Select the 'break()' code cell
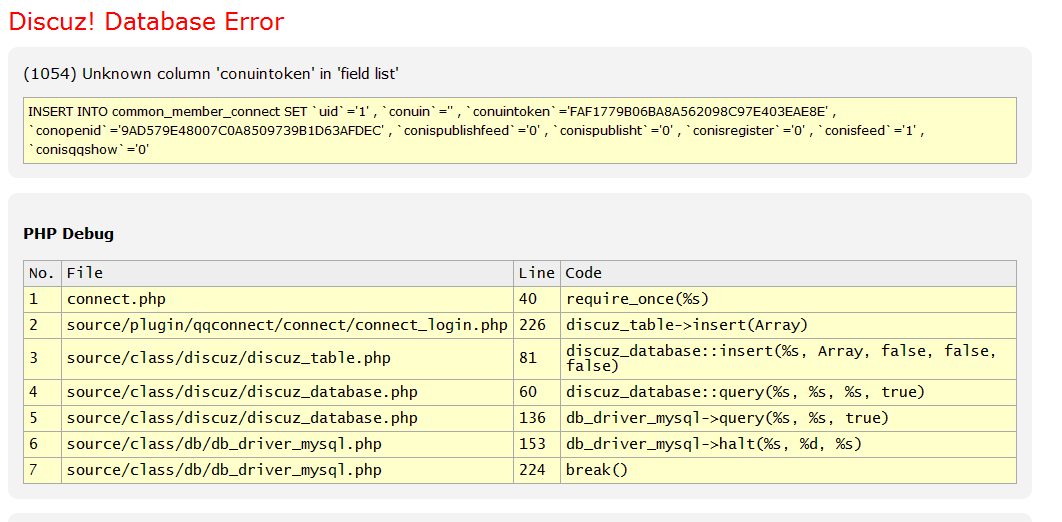The height and width of the screenshot is (522, 1062). pos(788,470)
